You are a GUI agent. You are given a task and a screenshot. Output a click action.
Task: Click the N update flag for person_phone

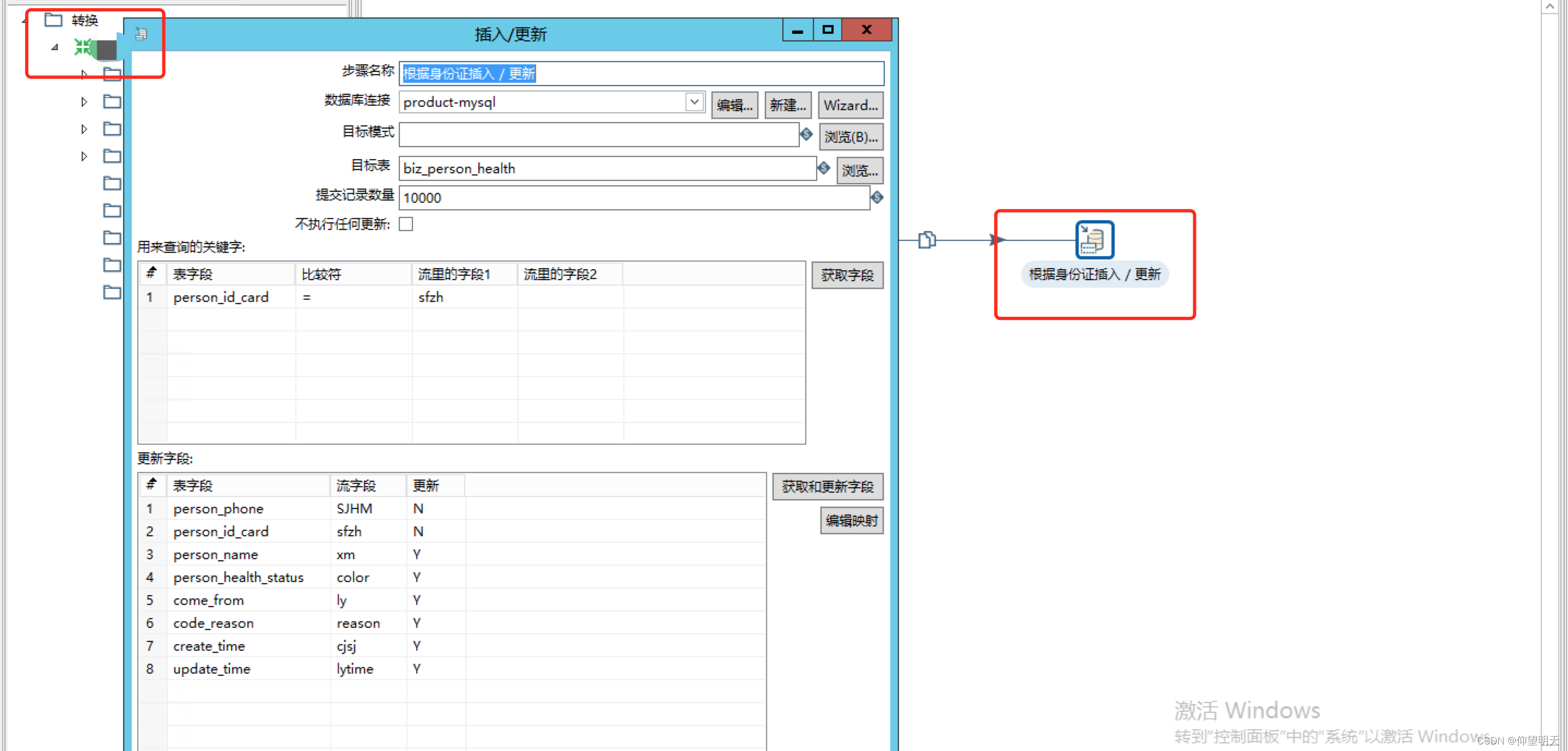point(436,508)
